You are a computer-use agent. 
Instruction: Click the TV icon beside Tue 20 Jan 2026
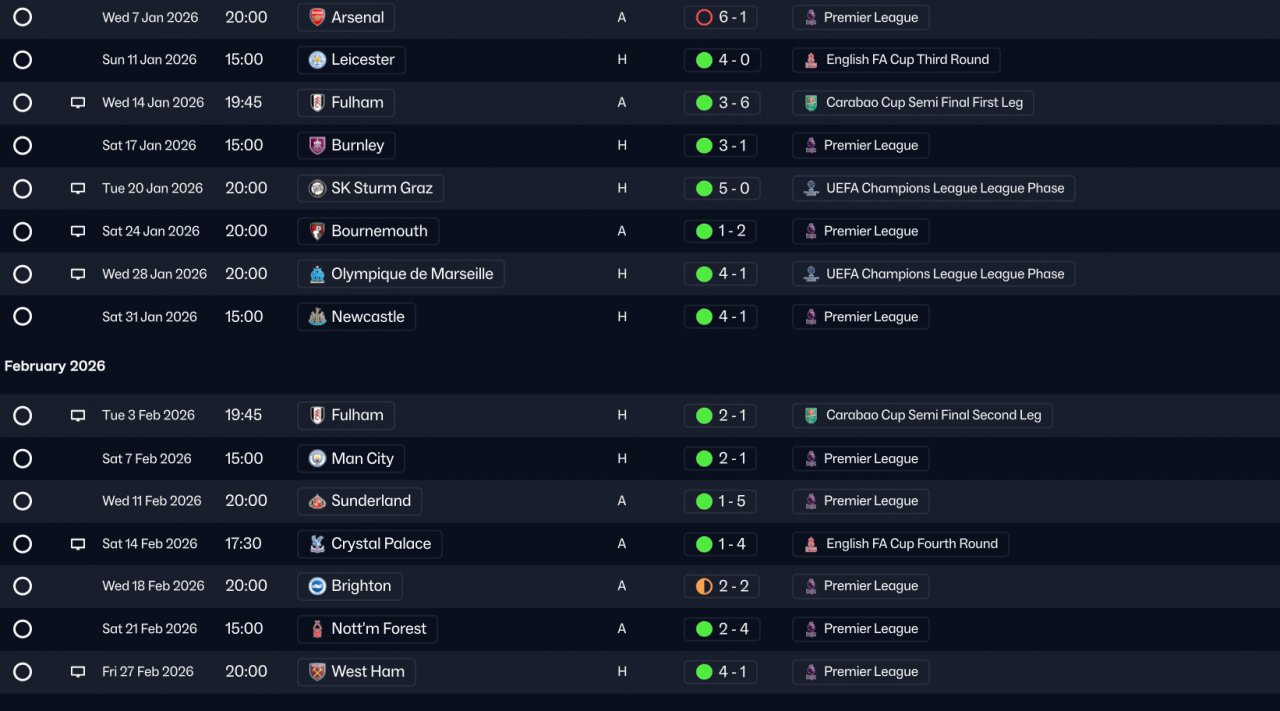[78, 188]
